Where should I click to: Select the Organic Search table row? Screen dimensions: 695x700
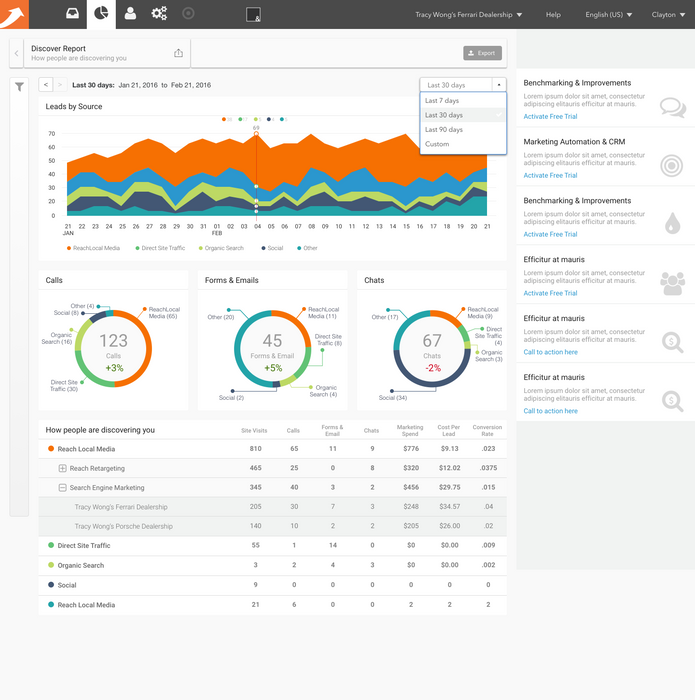pos(272,565)
